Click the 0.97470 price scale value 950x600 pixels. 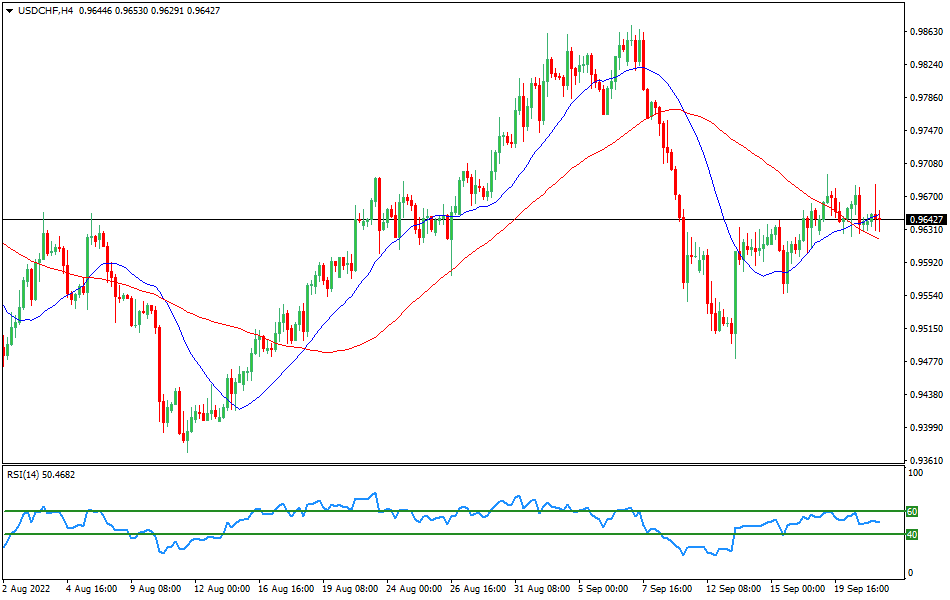pyautogui.click(x=924, y=131)
